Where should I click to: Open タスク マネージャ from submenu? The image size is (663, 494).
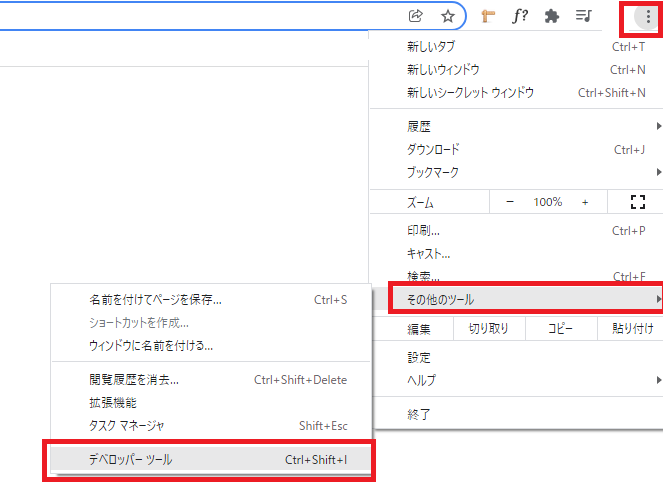pos(127,425)
